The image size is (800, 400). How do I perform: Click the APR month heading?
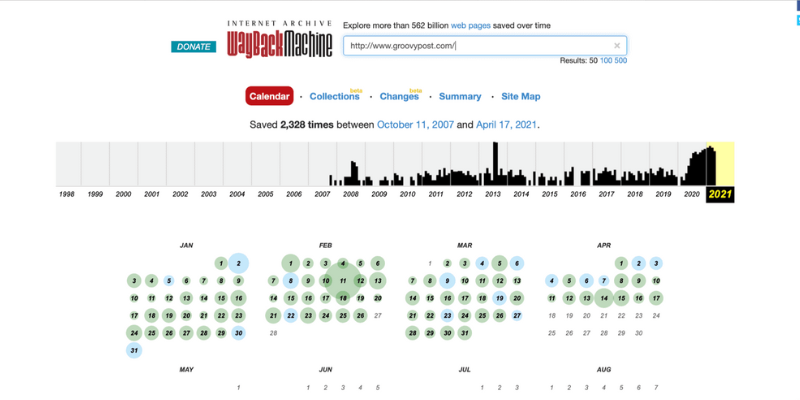coord(604,245)
